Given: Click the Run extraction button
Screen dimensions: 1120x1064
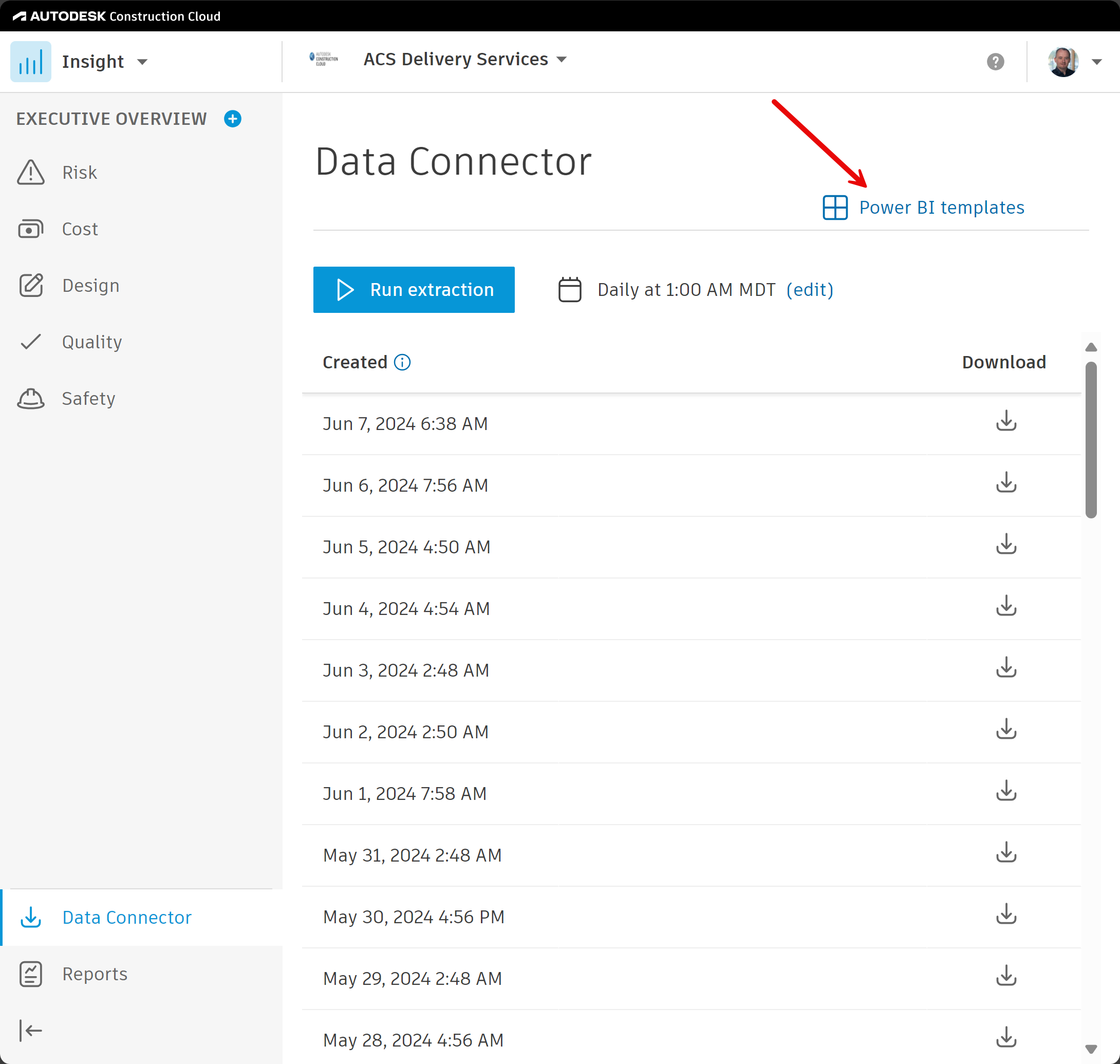Looking at the screenshot, I should point(414,289).
